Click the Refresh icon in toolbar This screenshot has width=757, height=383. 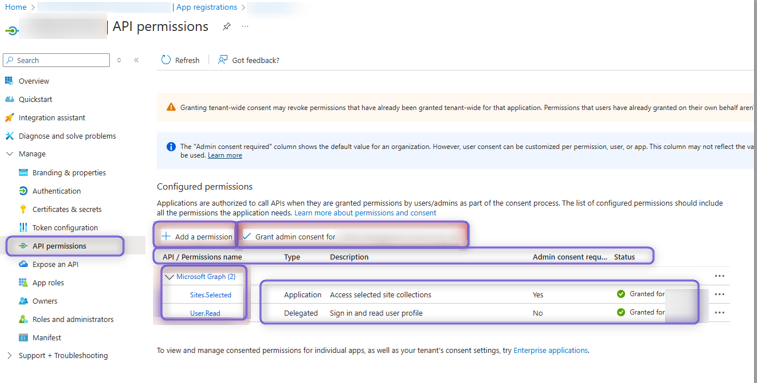click(x=166, y=60)
